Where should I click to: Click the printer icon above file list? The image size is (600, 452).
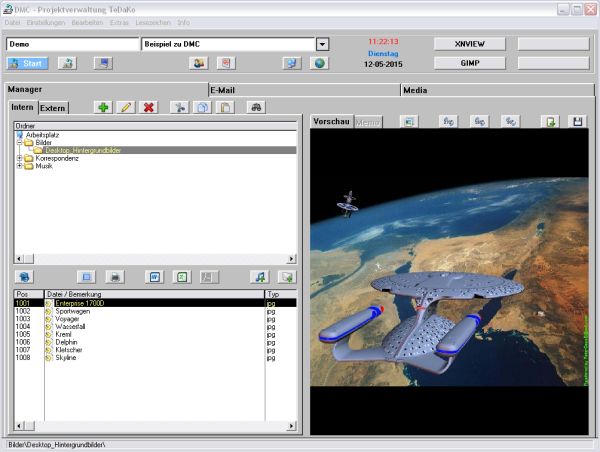pyautogui.click(x=115, y=276)
